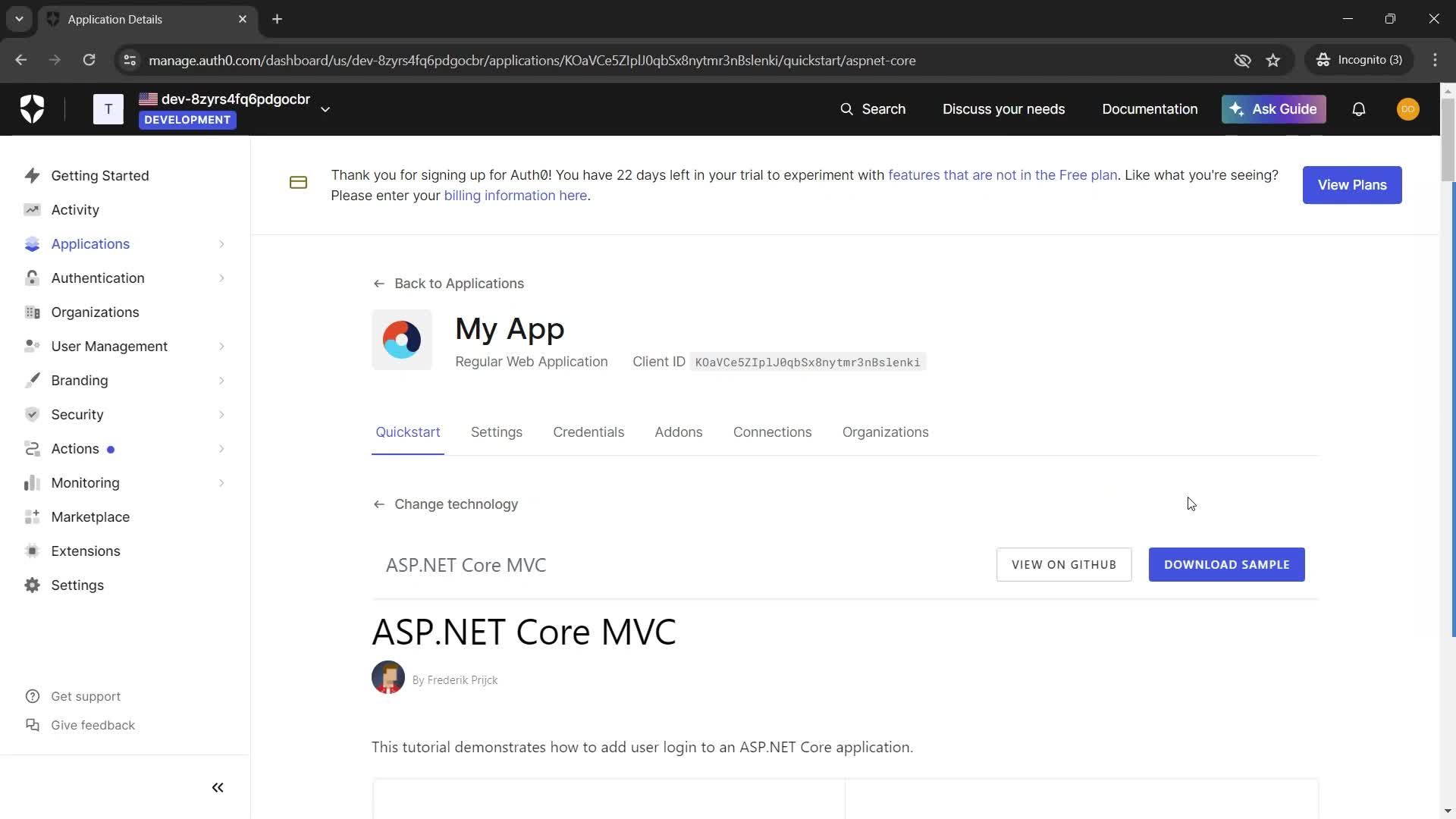The image size is (1456, 819).
Task: Click the Extensions icon
Action: pos(32,551)
